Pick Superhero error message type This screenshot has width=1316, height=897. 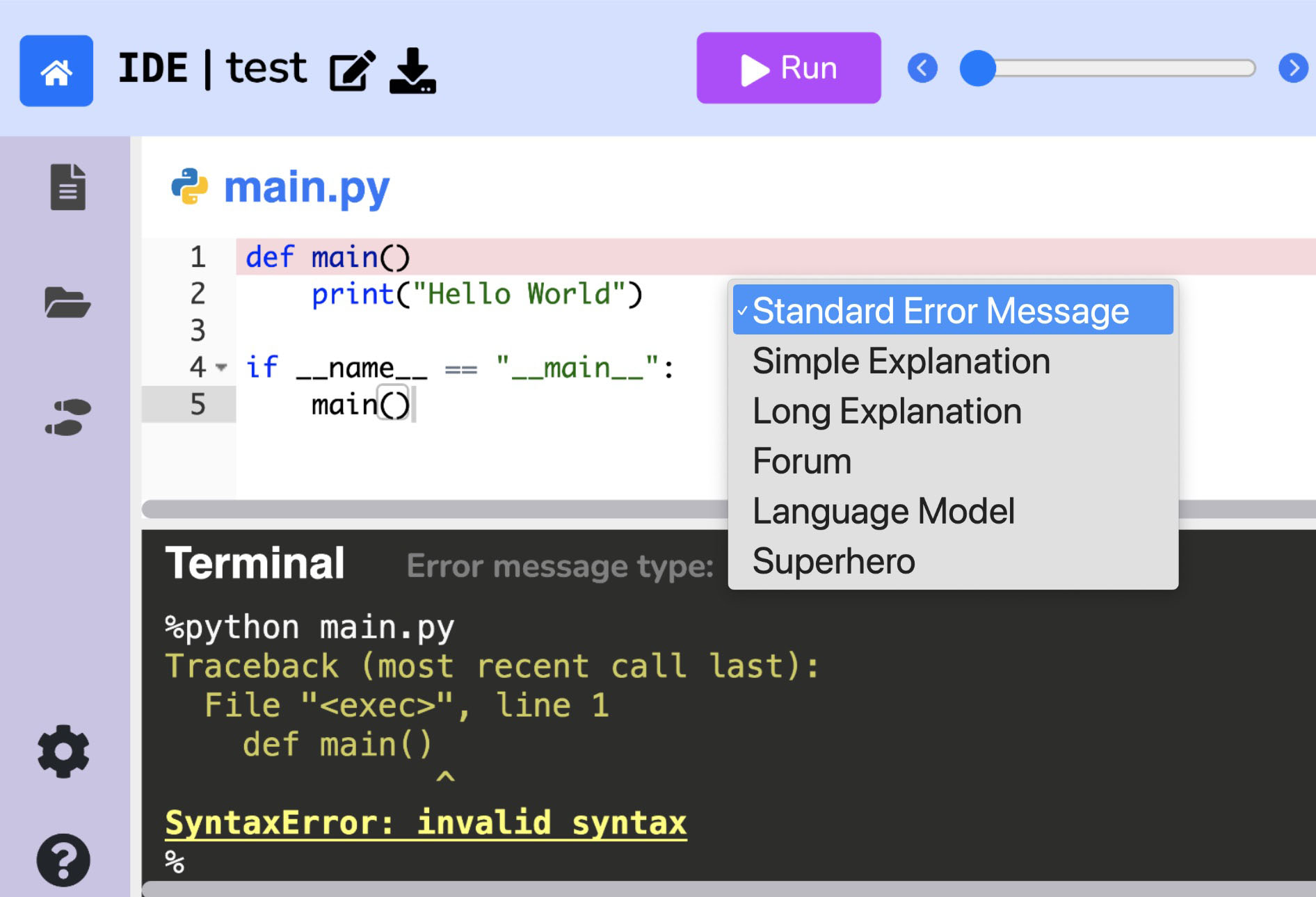(833, 561)
